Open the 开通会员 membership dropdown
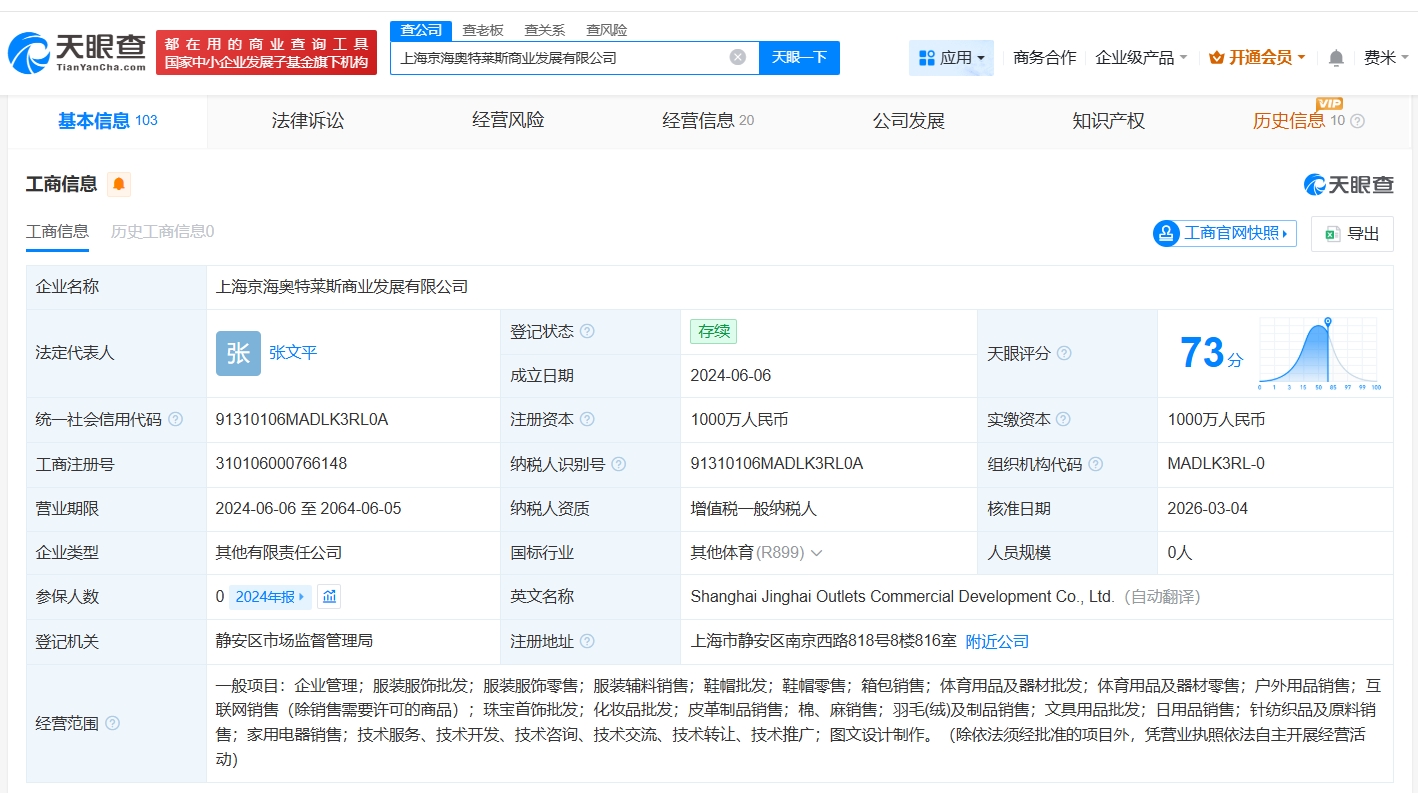Image resolution: width=1418 pixels, height=793 pixels. pos(1257,58)
